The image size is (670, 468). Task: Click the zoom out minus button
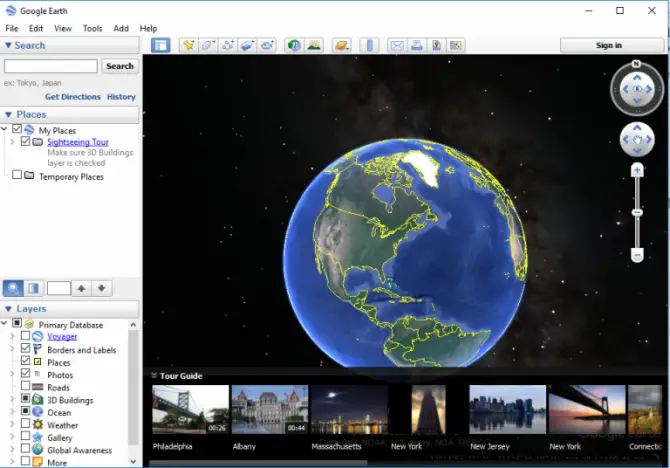coord(637,255)
